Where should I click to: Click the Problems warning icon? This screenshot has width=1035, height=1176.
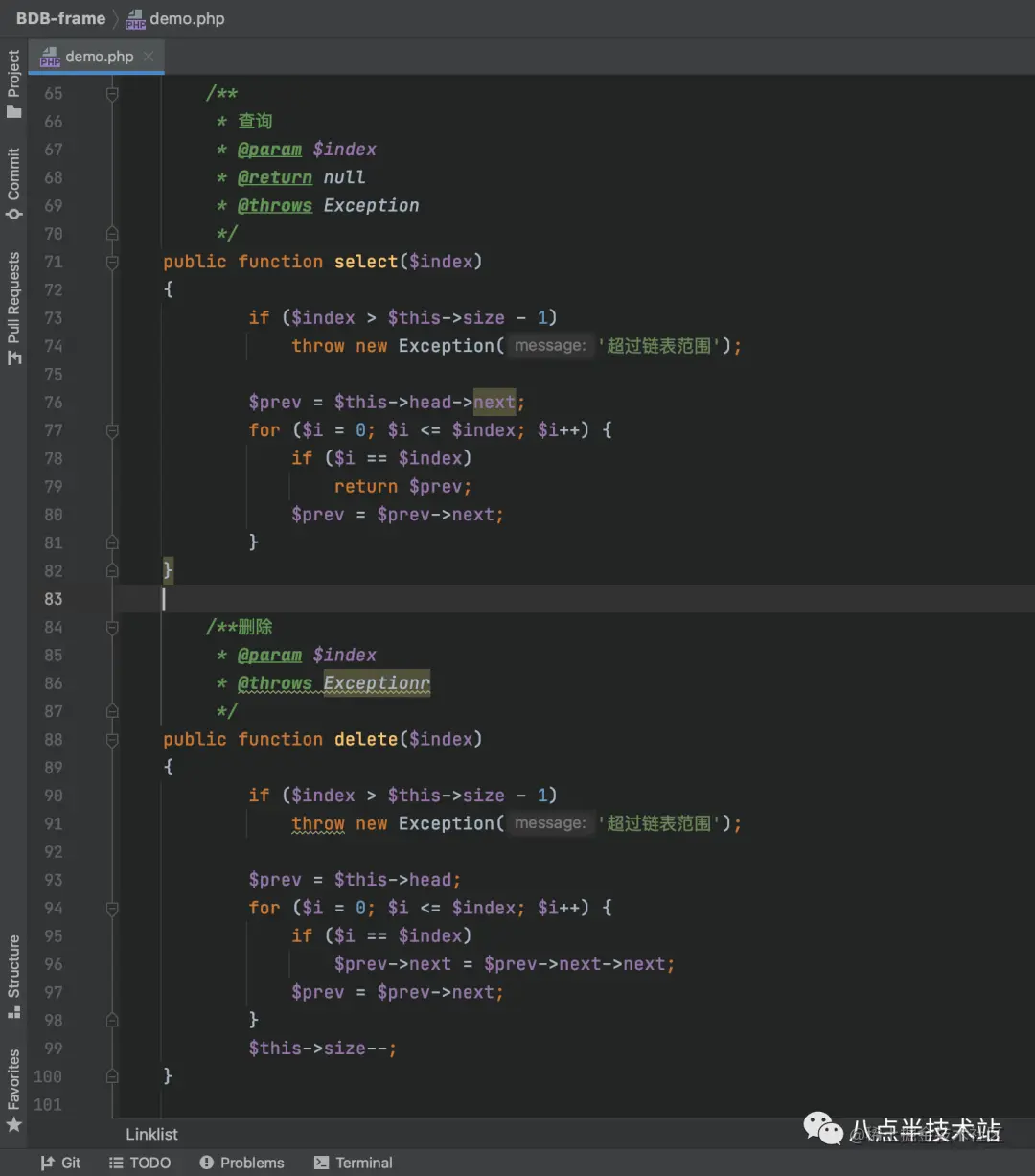[x=206, y=1163]
